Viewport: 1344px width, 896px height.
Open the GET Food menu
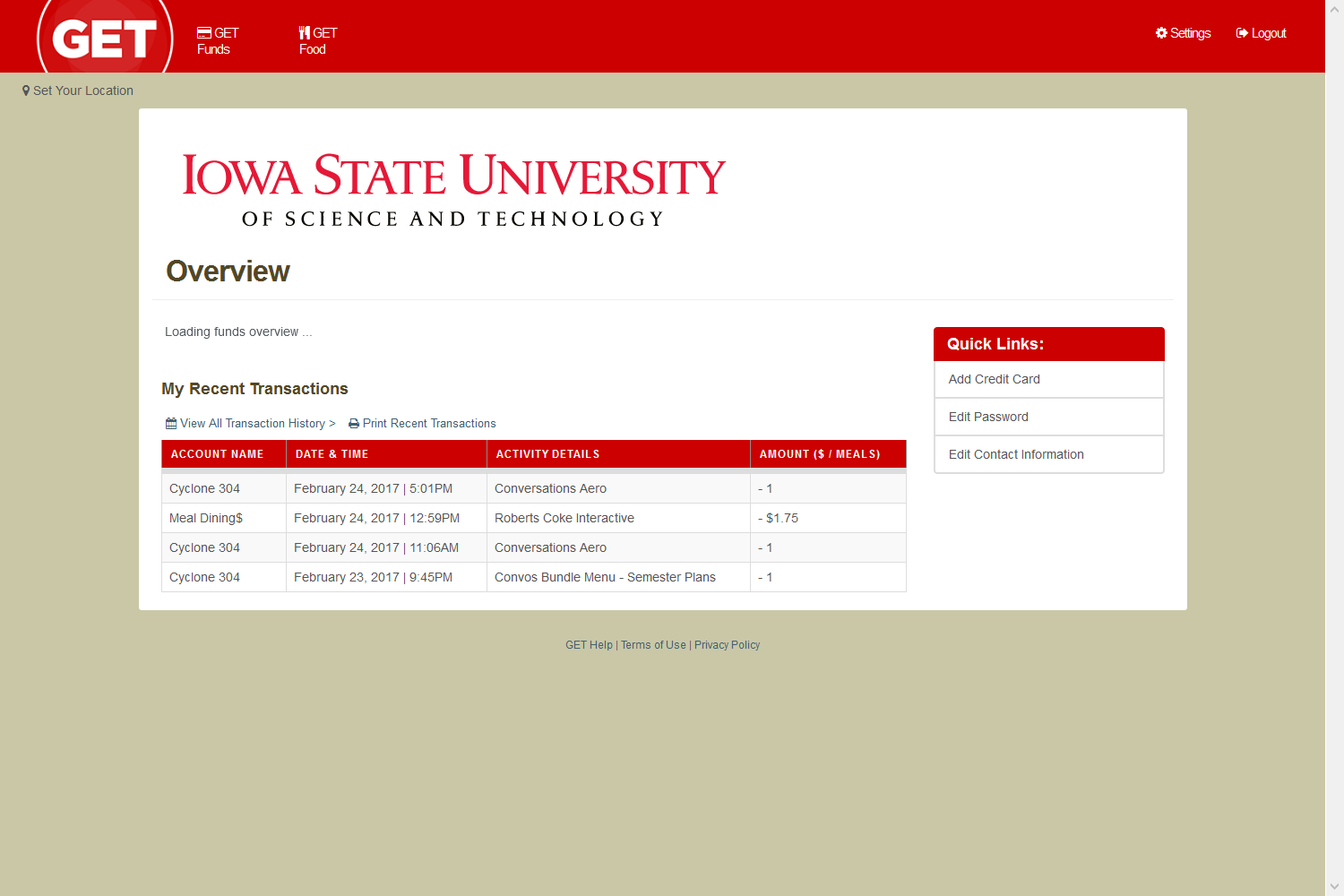pyautogui.click(x=318, y=41)
